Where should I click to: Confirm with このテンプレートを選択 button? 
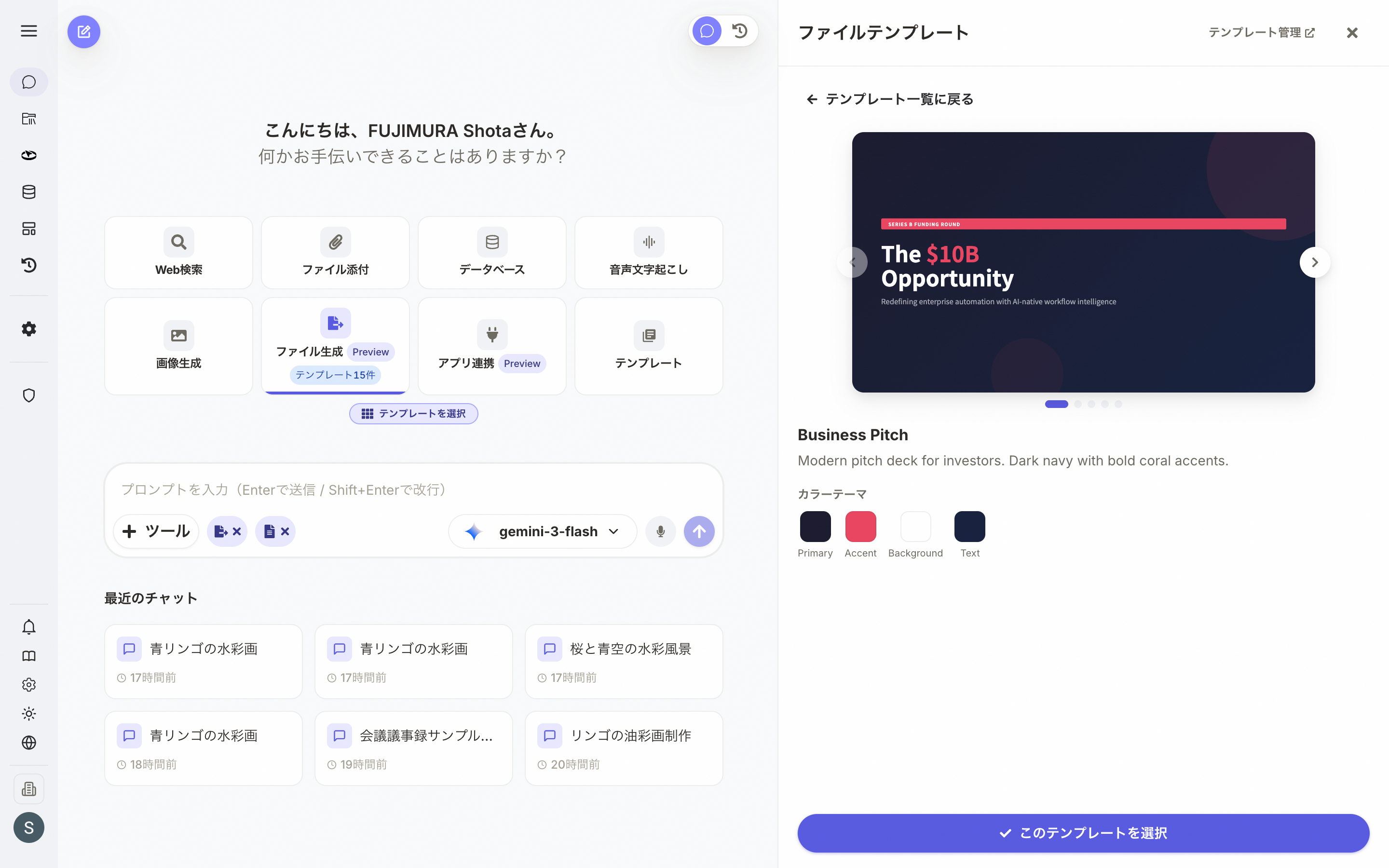click(x=1083, y=833)
